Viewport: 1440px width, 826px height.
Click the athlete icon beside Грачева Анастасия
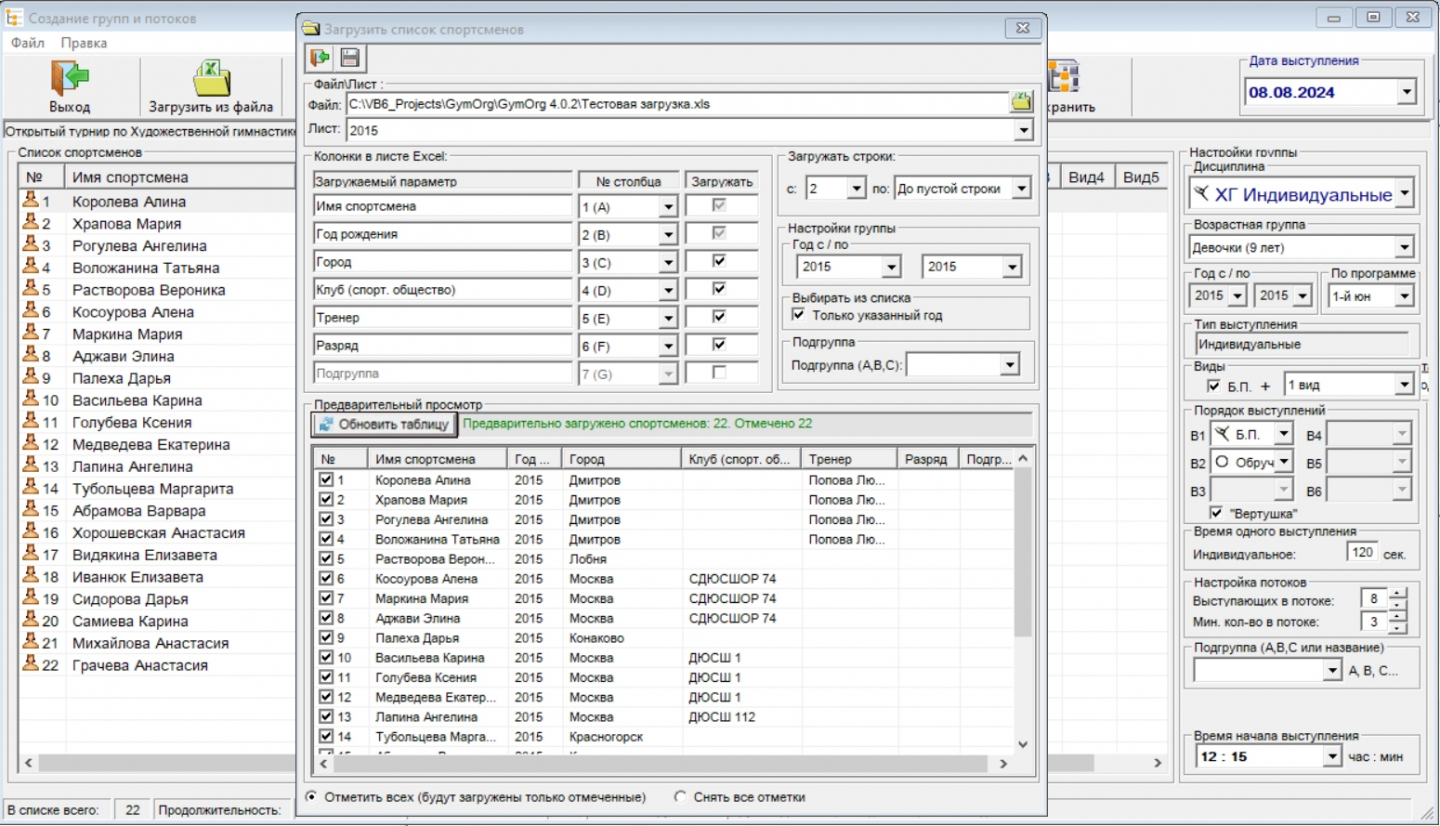point(30,665)
